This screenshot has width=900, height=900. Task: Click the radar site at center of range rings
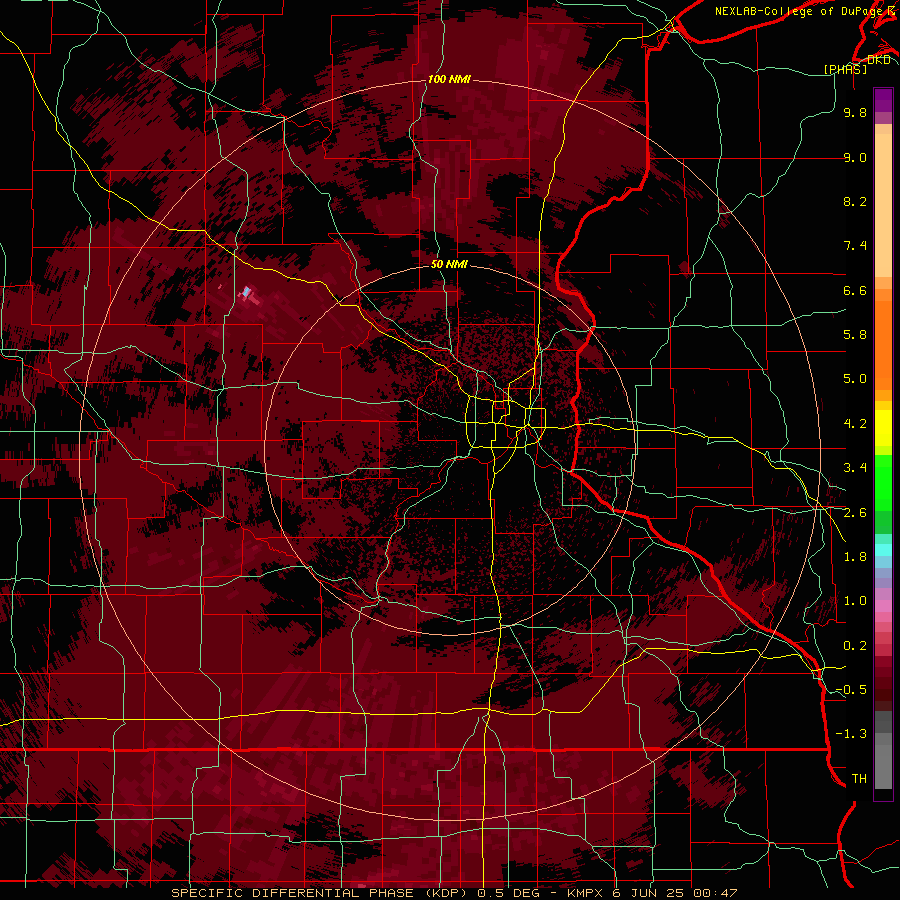tap(450, 449)
